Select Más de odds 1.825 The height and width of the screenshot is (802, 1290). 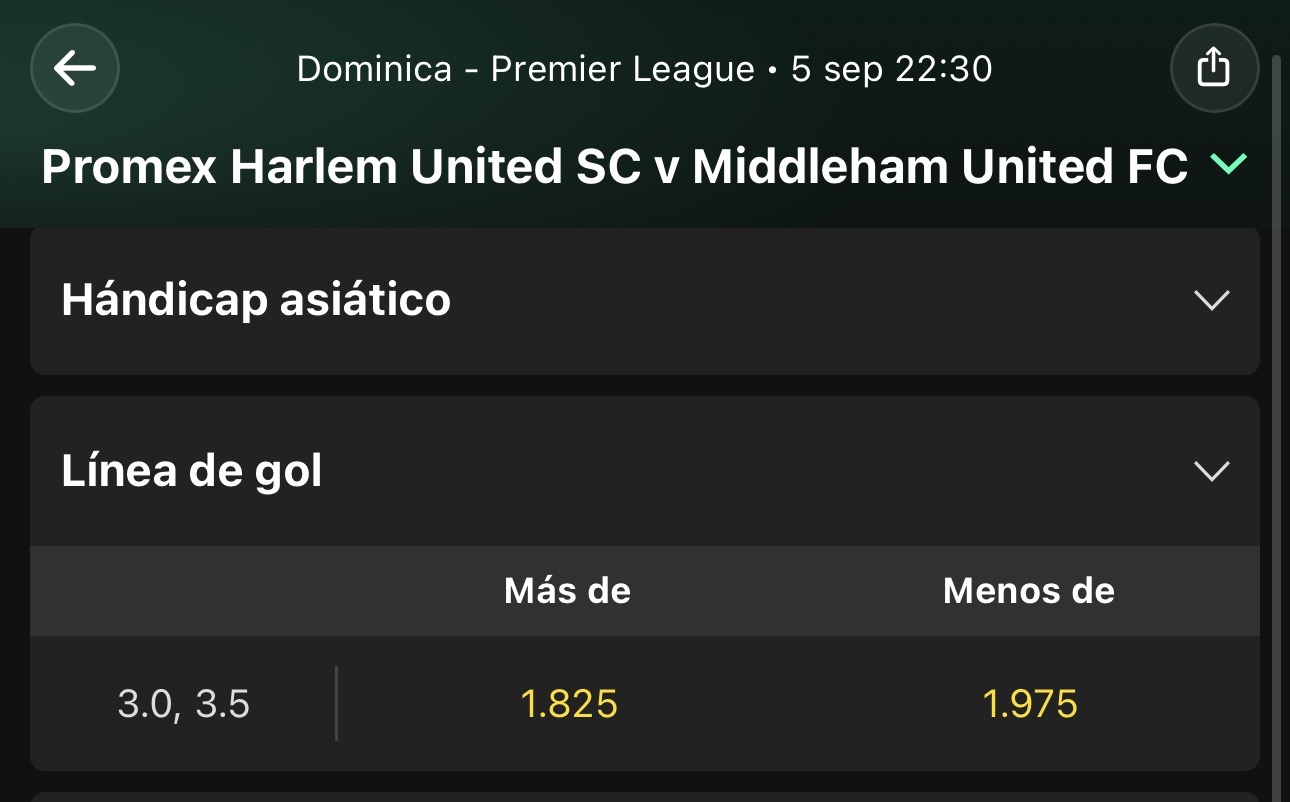569,704
